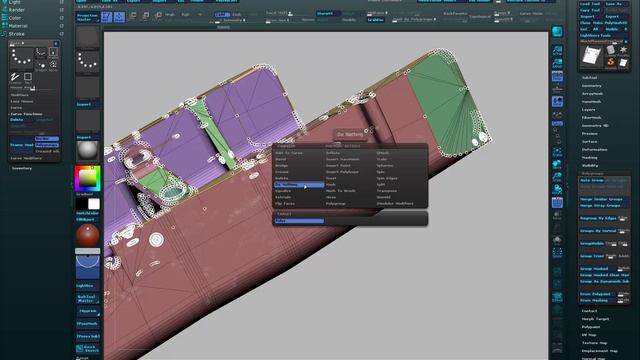The image size is (640, 360).
Task: Expand Curve Modifiers section in Stroke palette
Action: click(x=26, y=158)
